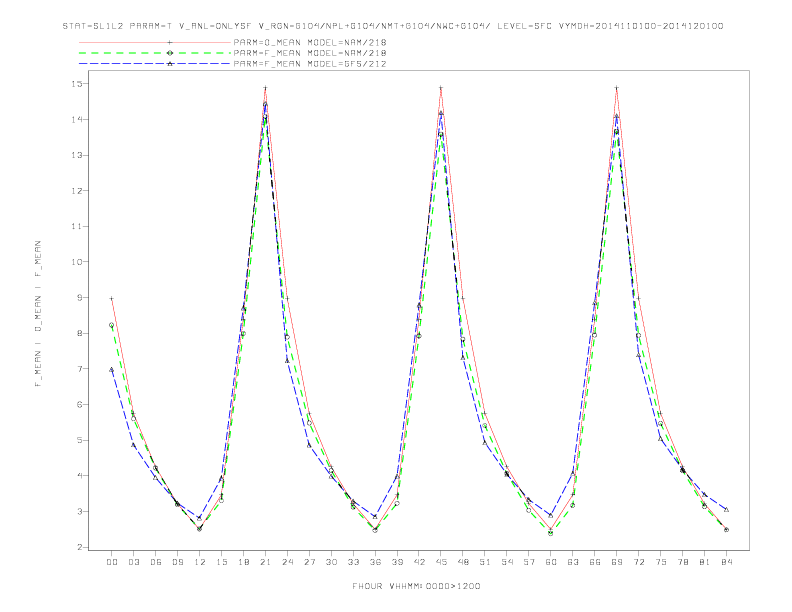Screen dimensions: 792x612
Task: Click y-axis tick label 9
Action: point(79,297)
